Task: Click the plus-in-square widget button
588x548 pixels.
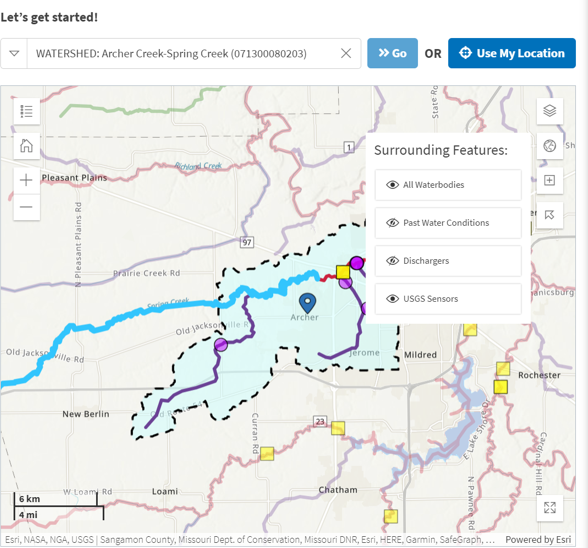Action: point(549,180)
